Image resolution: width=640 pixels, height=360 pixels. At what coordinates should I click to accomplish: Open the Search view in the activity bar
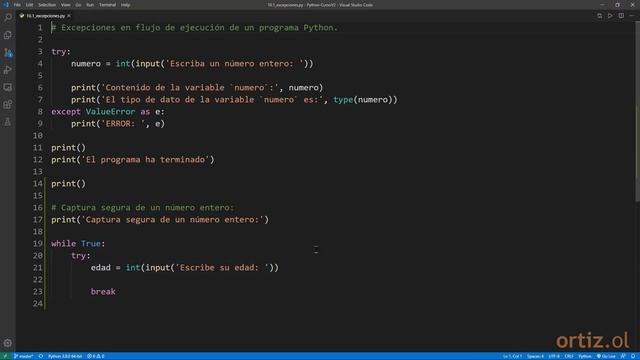point(8,18)
